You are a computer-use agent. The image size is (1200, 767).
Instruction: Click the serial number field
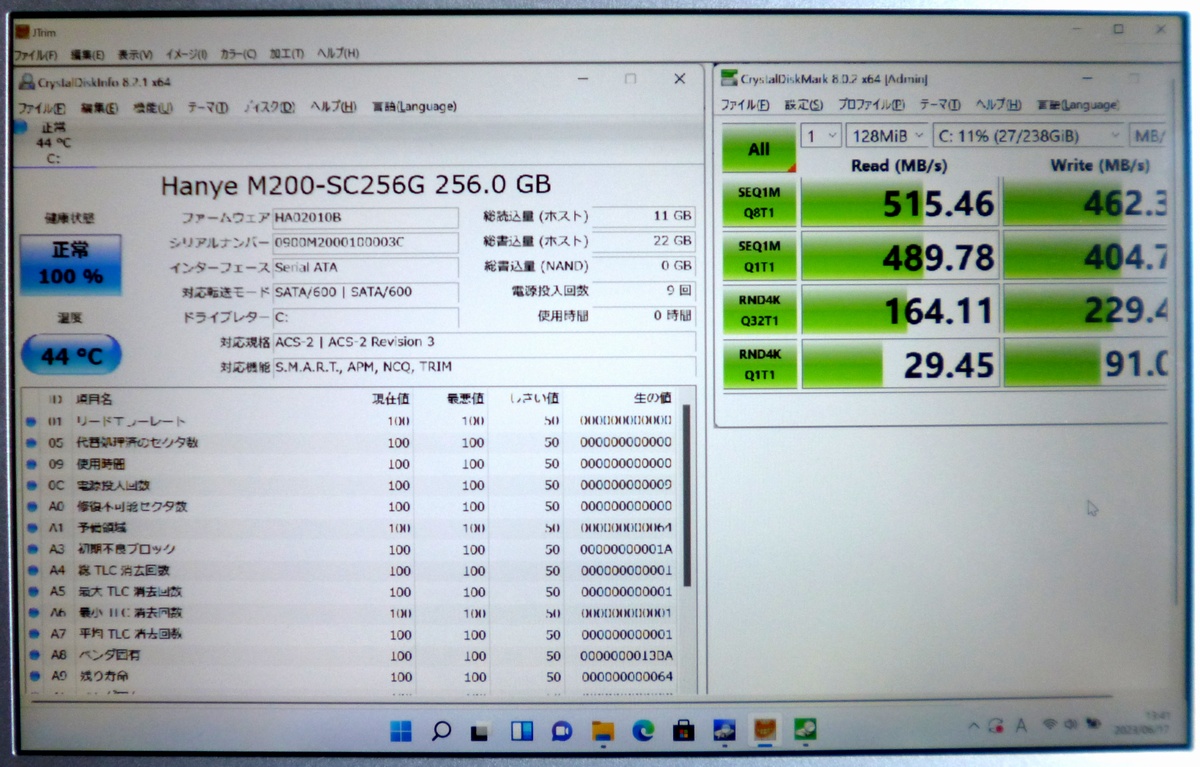[365, 242]
